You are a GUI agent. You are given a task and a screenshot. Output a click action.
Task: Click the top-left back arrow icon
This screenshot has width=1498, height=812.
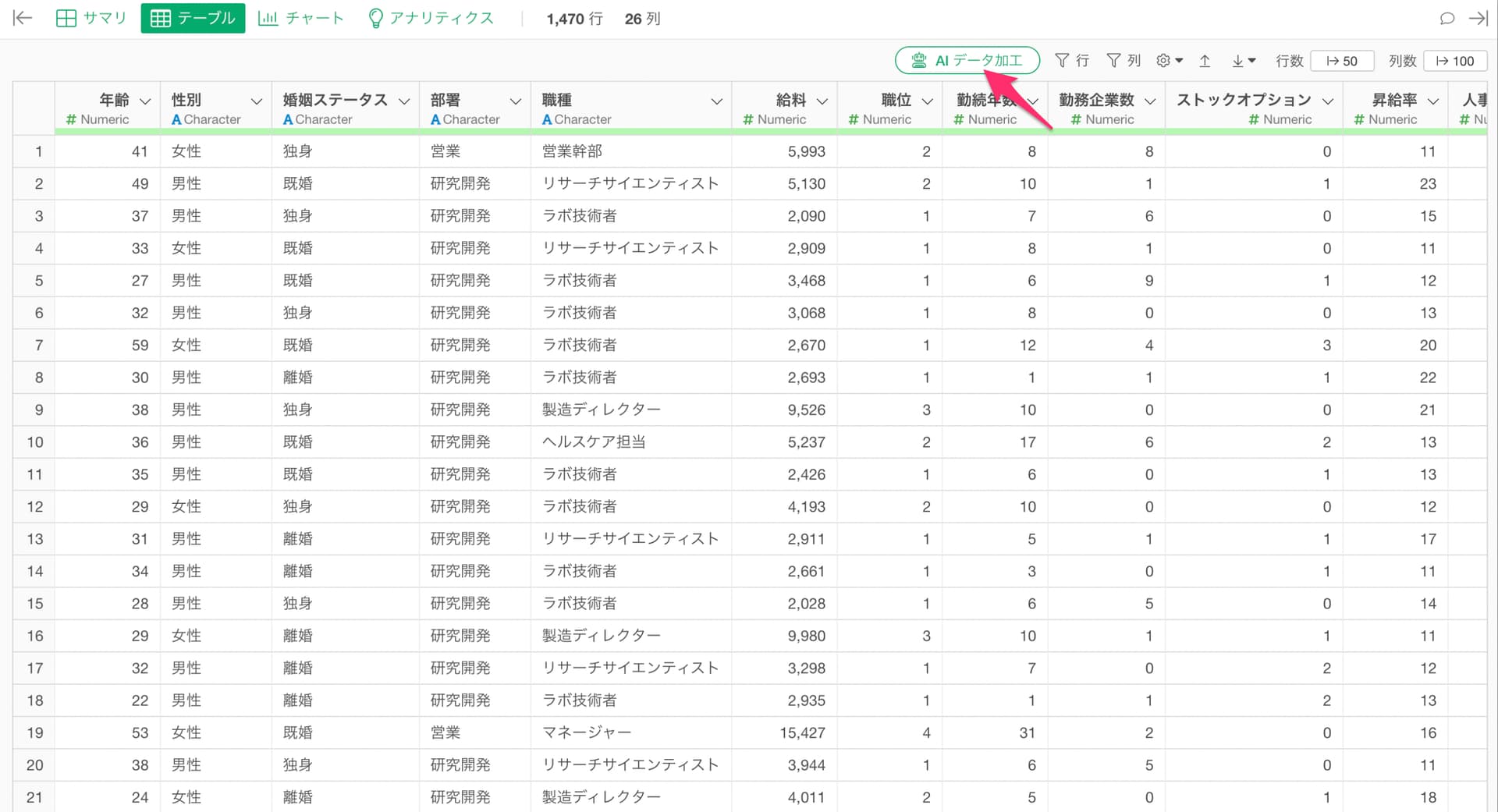click(23, 19)
